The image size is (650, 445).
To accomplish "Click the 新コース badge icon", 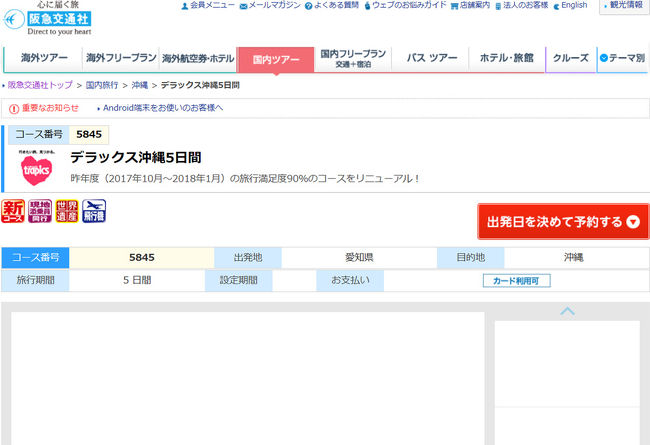I will point(13,211).
